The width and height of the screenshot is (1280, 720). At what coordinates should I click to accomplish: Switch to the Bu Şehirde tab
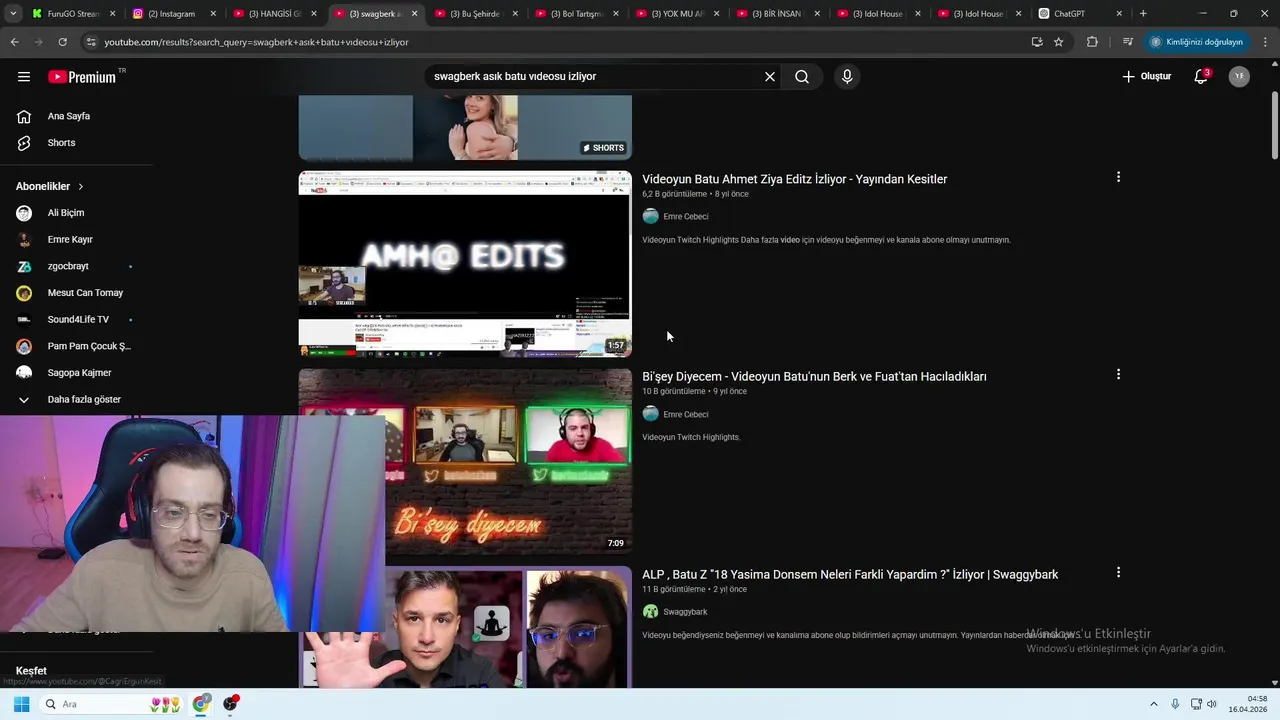[x=468, y=14]
